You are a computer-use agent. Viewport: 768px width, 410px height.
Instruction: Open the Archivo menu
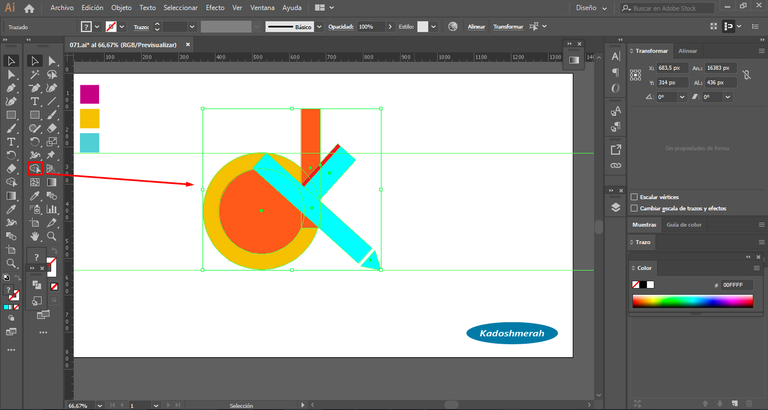click(x=62, y=8)
